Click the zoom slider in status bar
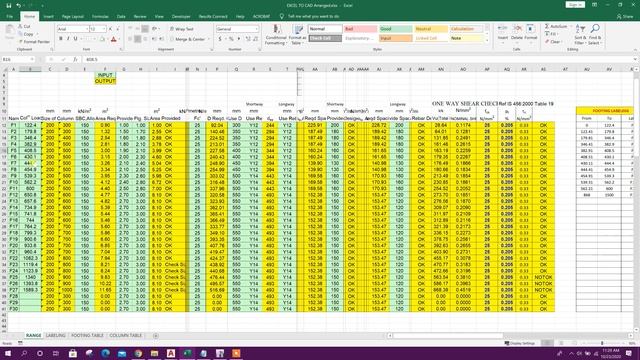Screen dimensions: 640x360 [x=602, y=343]
